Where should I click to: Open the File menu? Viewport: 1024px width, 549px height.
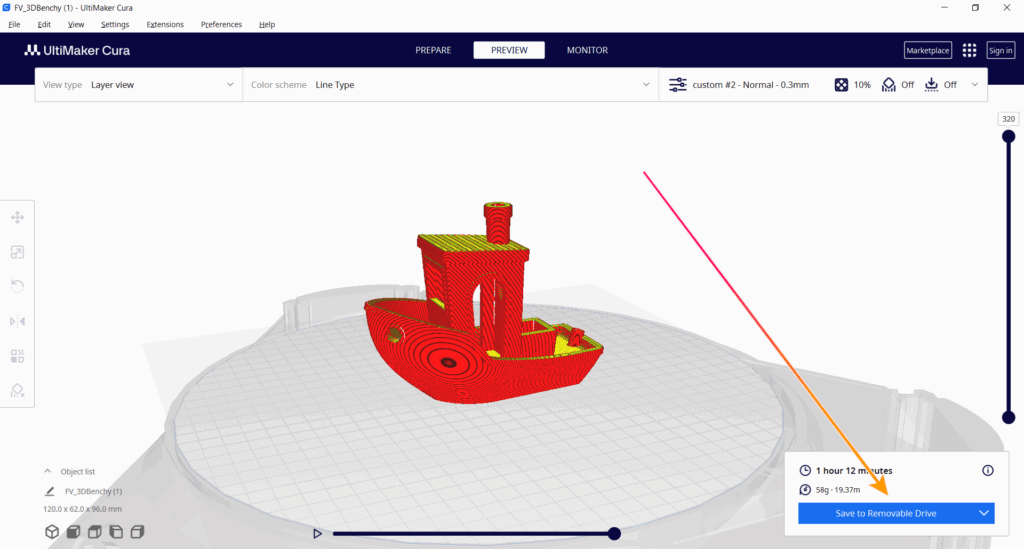[x=14, y=24]
